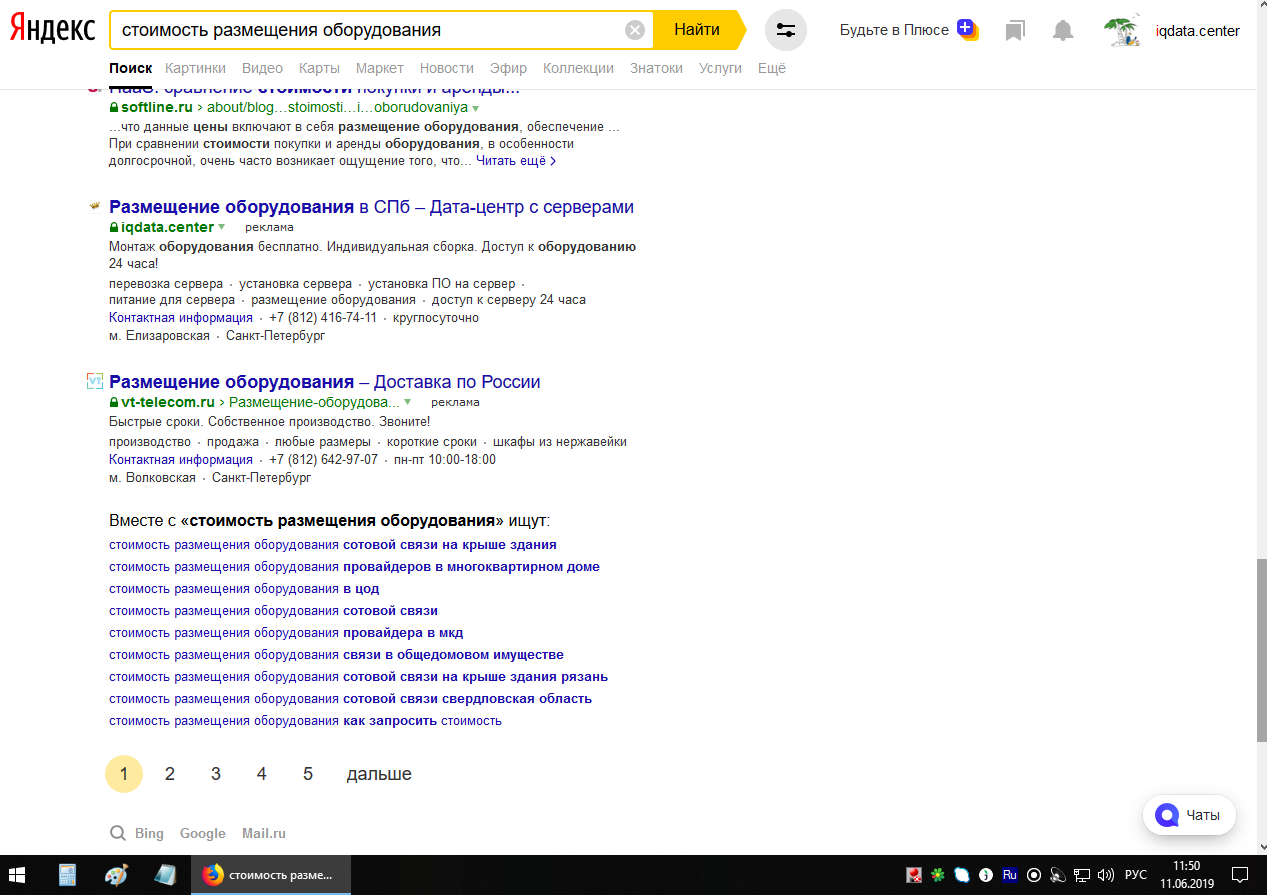Click the softline.ru green URL
The height and width of the screenshot is (895, 1267).
click(x=157, y=107)
